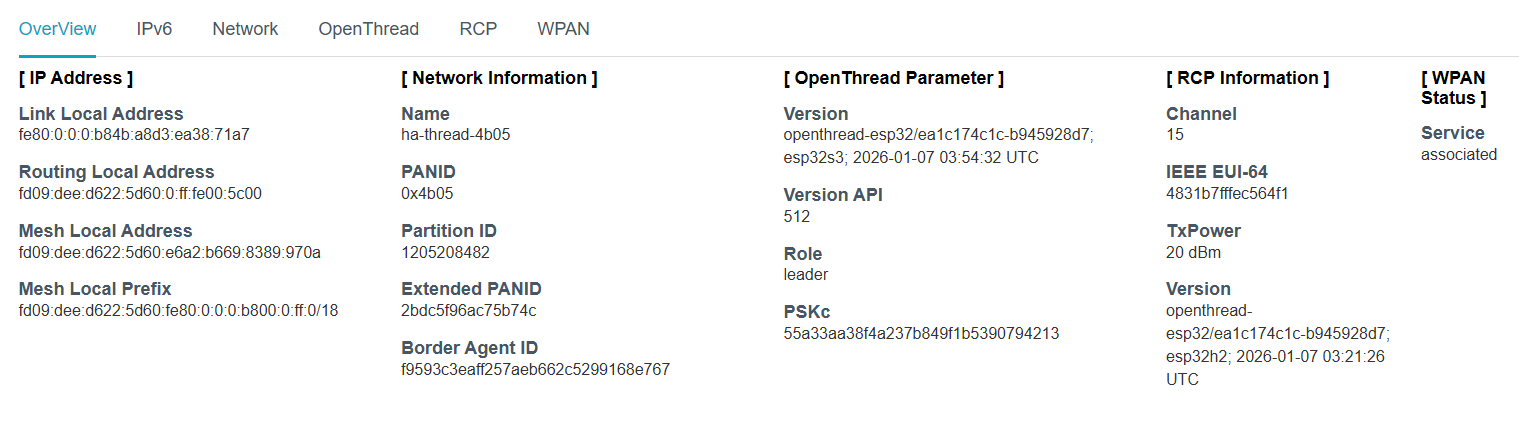Open the Network tab
The image size is (1522, 427).
click(245, 29)
